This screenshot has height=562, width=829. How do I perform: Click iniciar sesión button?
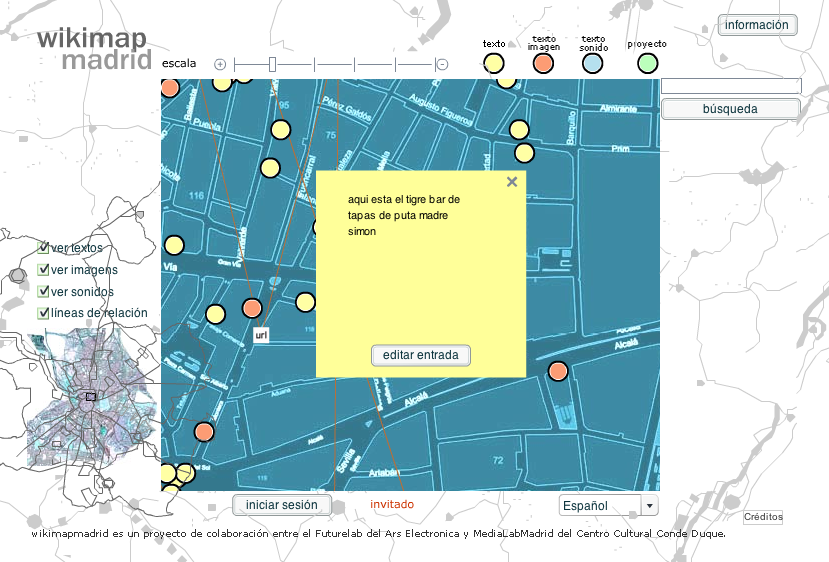(282, 505)
